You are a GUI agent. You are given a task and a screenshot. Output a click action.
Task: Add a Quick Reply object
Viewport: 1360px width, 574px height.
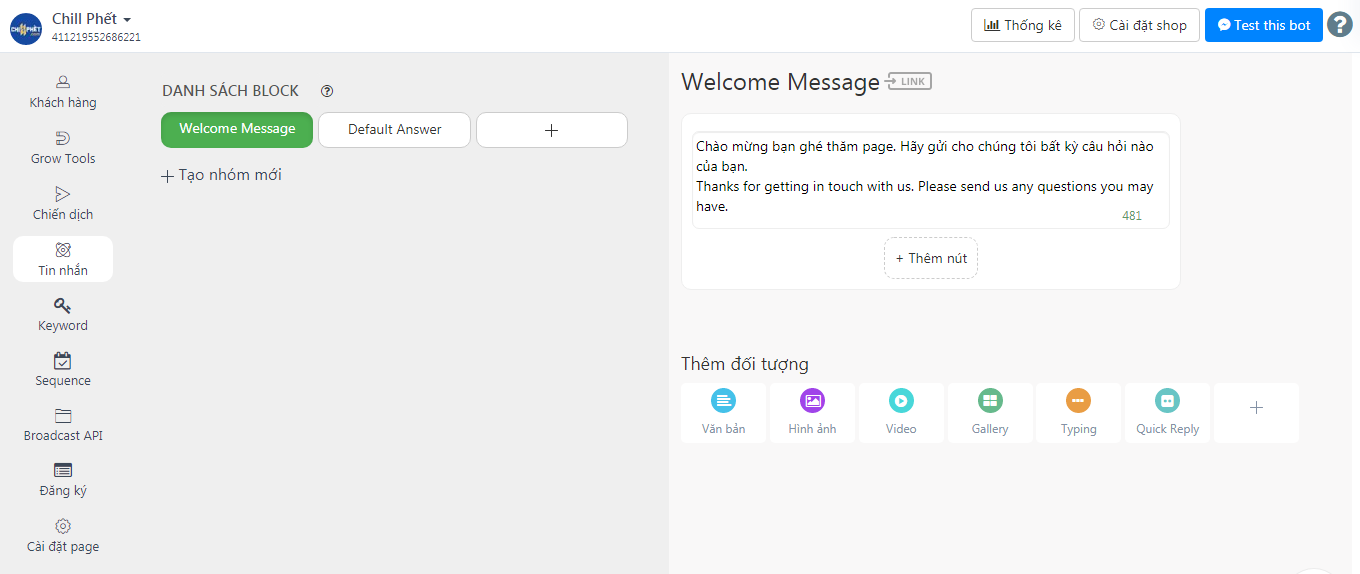click(x=1167, y=413)
